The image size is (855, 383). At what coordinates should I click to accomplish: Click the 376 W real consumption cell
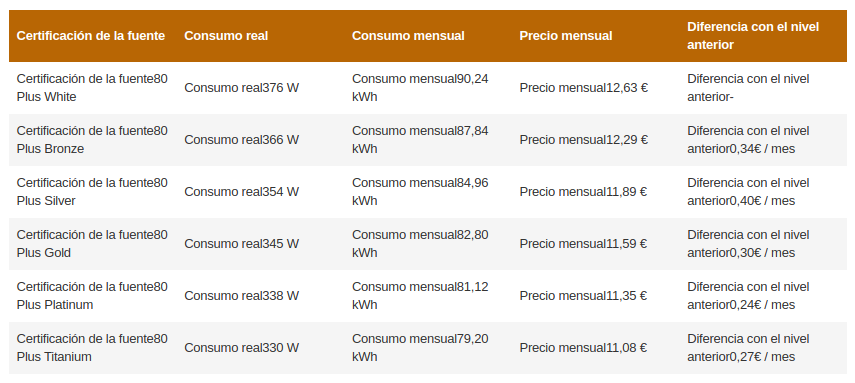coord(261,88)
